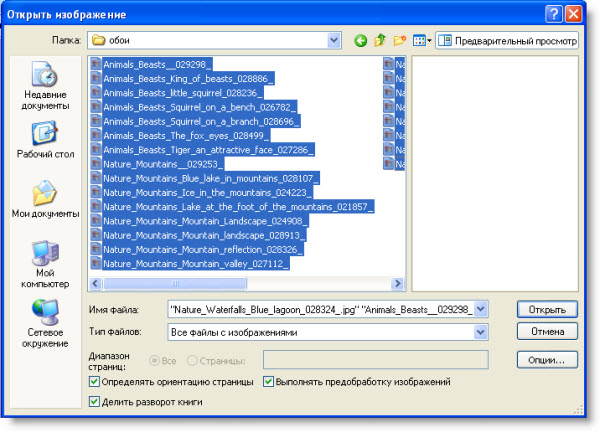Select file Animals_Beasts_Tiger_an_attractive_face_027286_

click(208, 150)
